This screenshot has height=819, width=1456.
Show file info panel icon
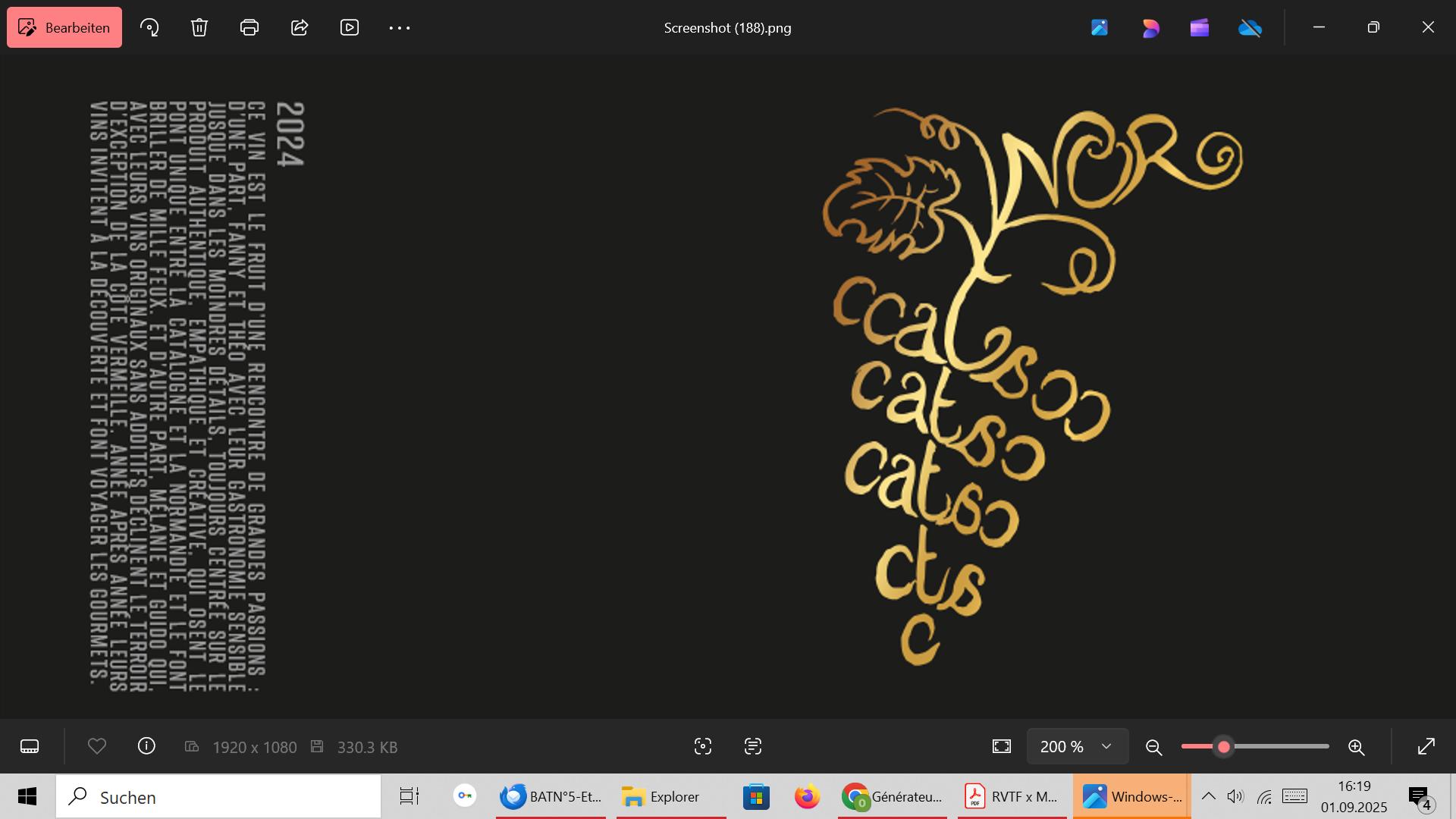click(146, 747)
